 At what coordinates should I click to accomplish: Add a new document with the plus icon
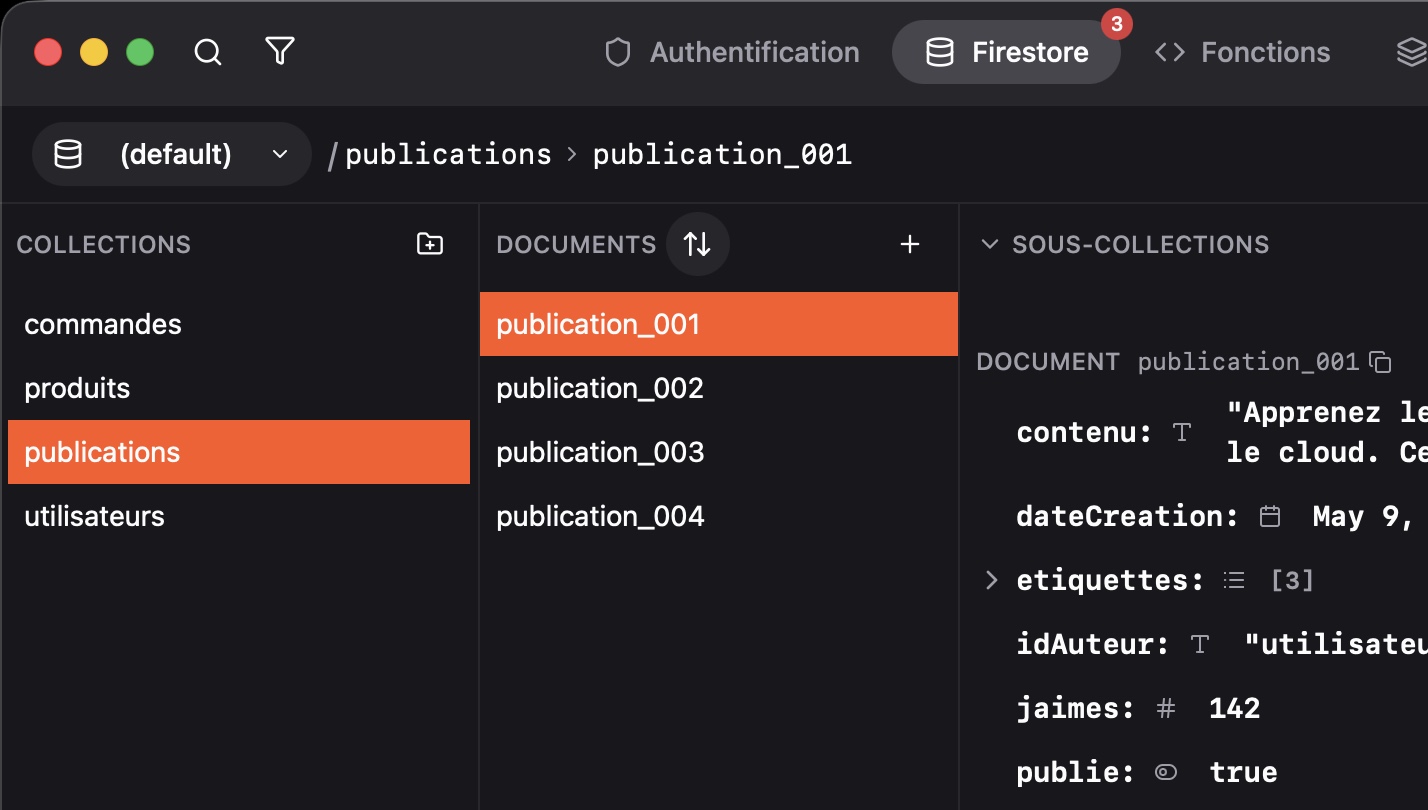coord(910,244)
